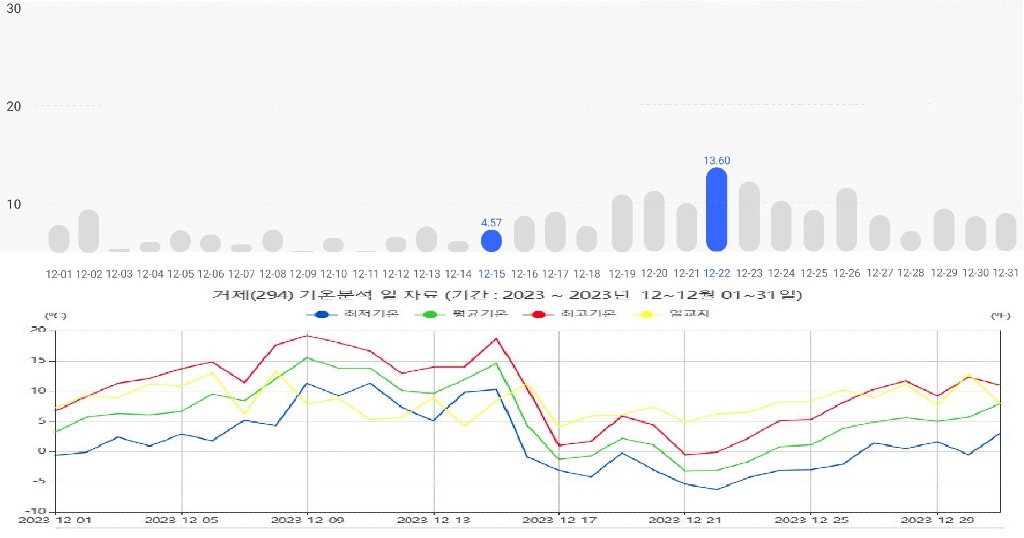This screenshot has height=538, width=1024.
Task: Click the 13.60 value label
Action: coord(716,160)
